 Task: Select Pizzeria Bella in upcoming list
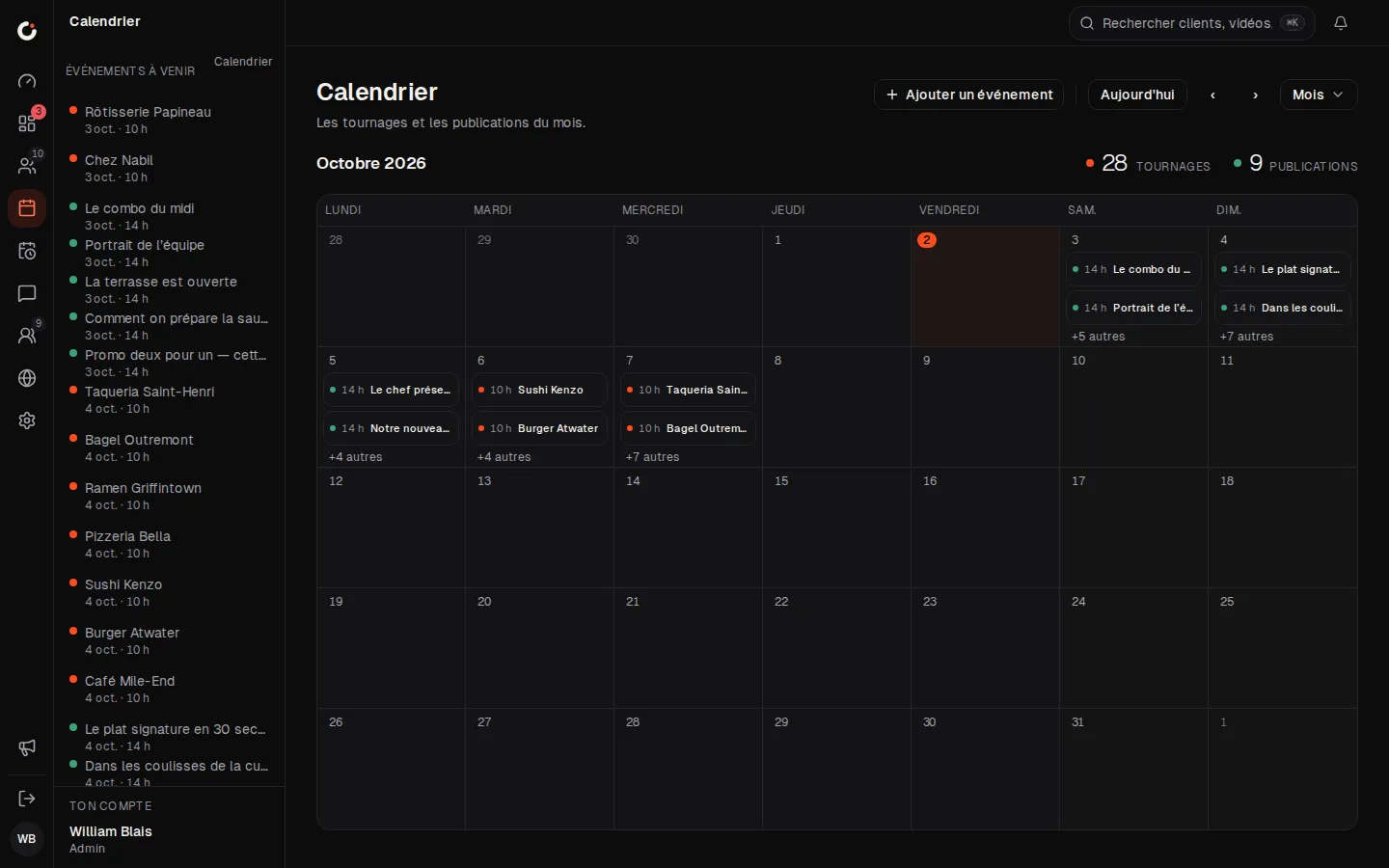point(170,544)
